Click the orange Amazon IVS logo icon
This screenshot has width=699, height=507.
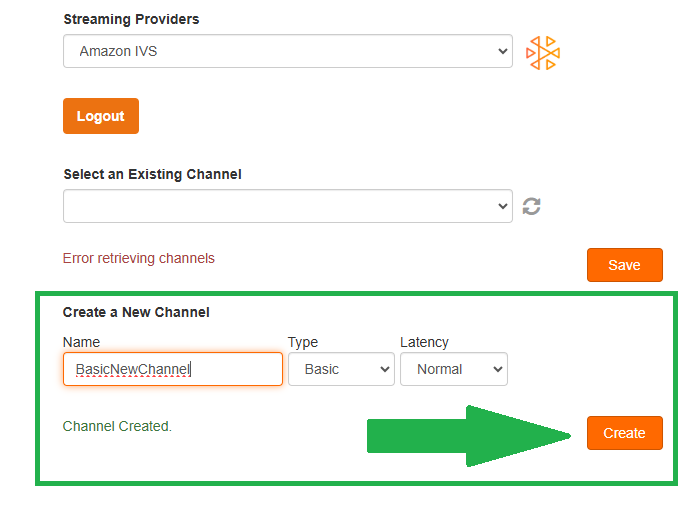pyautogui.click(x=543, y=53)
